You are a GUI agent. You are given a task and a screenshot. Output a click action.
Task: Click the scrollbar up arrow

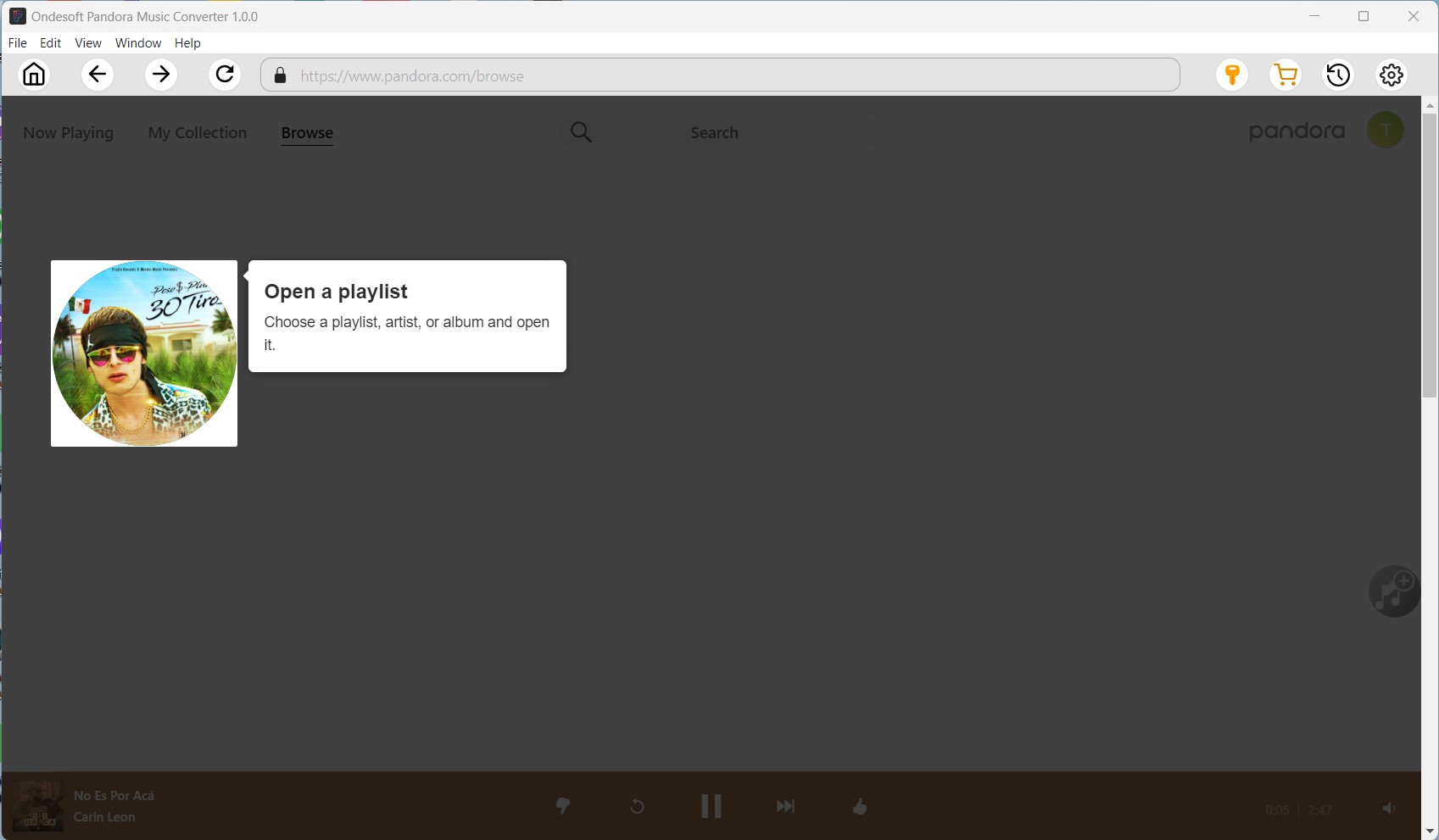[x=1430, y=105]
